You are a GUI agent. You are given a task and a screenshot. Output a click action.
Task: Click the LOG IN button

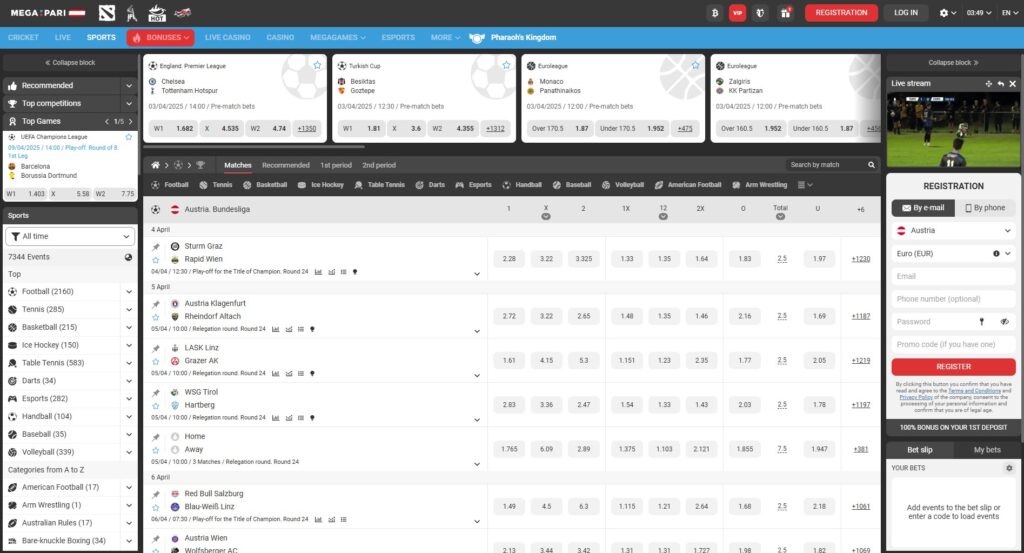pyautogui.click(x=905, y=12)
